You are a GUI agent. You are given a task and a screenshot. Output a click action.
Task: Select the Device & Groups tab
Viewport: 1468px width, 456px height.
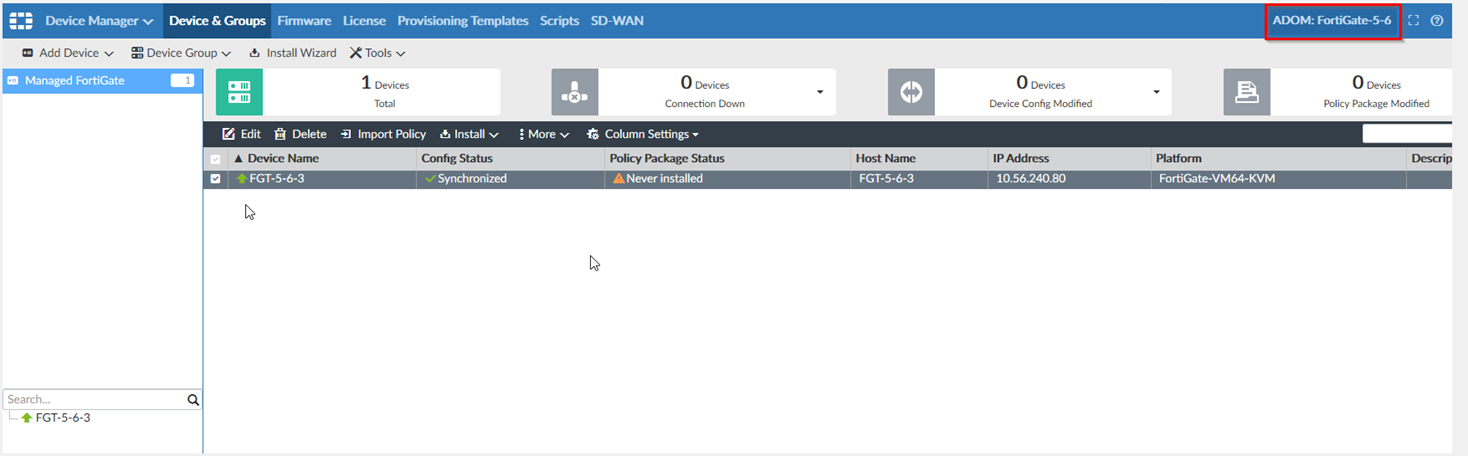click(x=217, y=20)
